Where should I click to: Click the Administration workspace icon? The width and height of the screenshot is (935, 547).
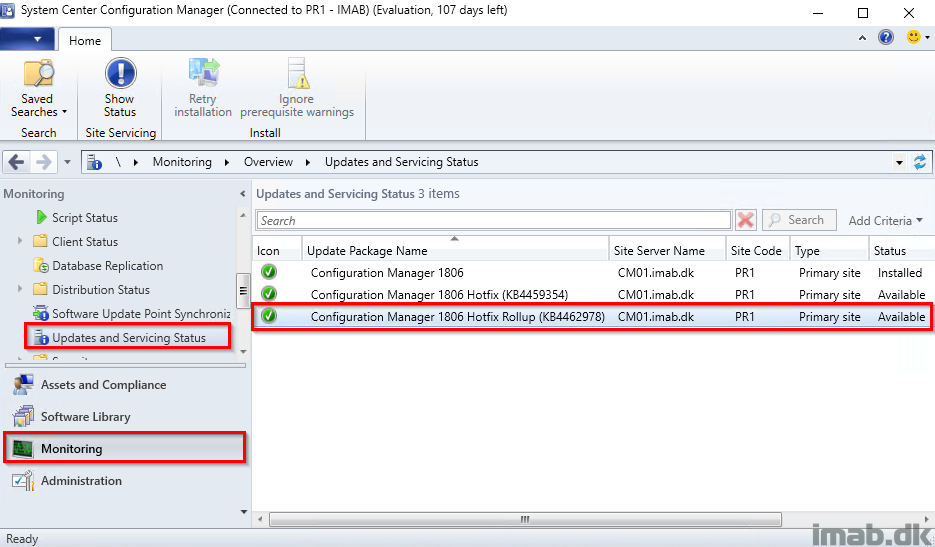(x=23, y=480)
